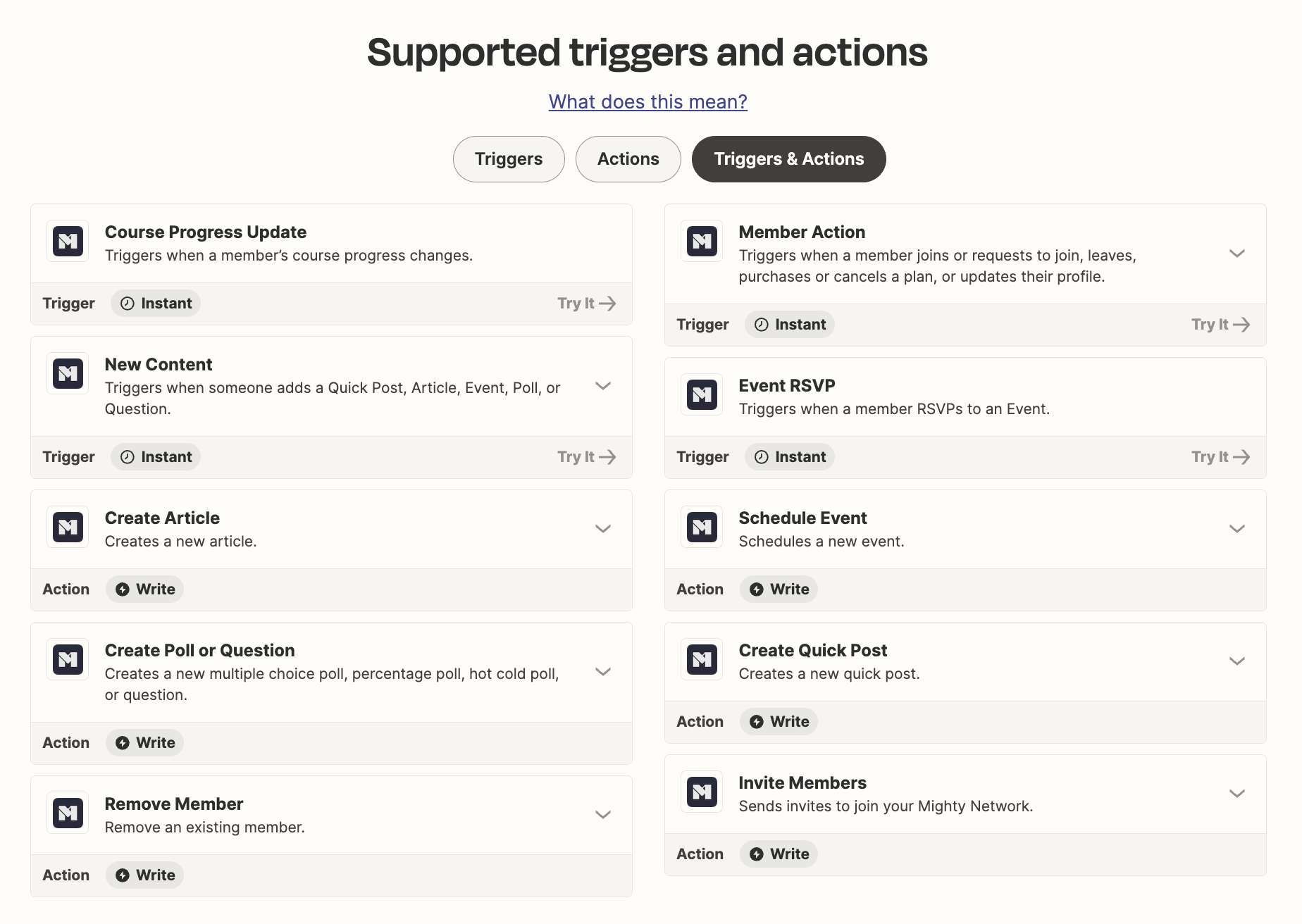
Task: Click the Mighty Networks icon beside Course Progress Update
Action: tap(68, 242)
